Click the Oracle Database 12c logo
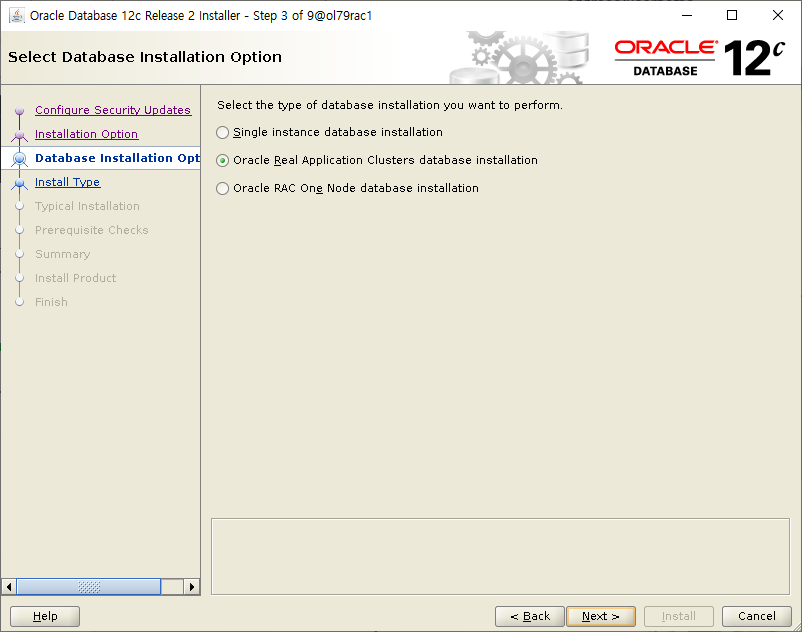Viewport: 802px width, 632px height. coord(699,58)
